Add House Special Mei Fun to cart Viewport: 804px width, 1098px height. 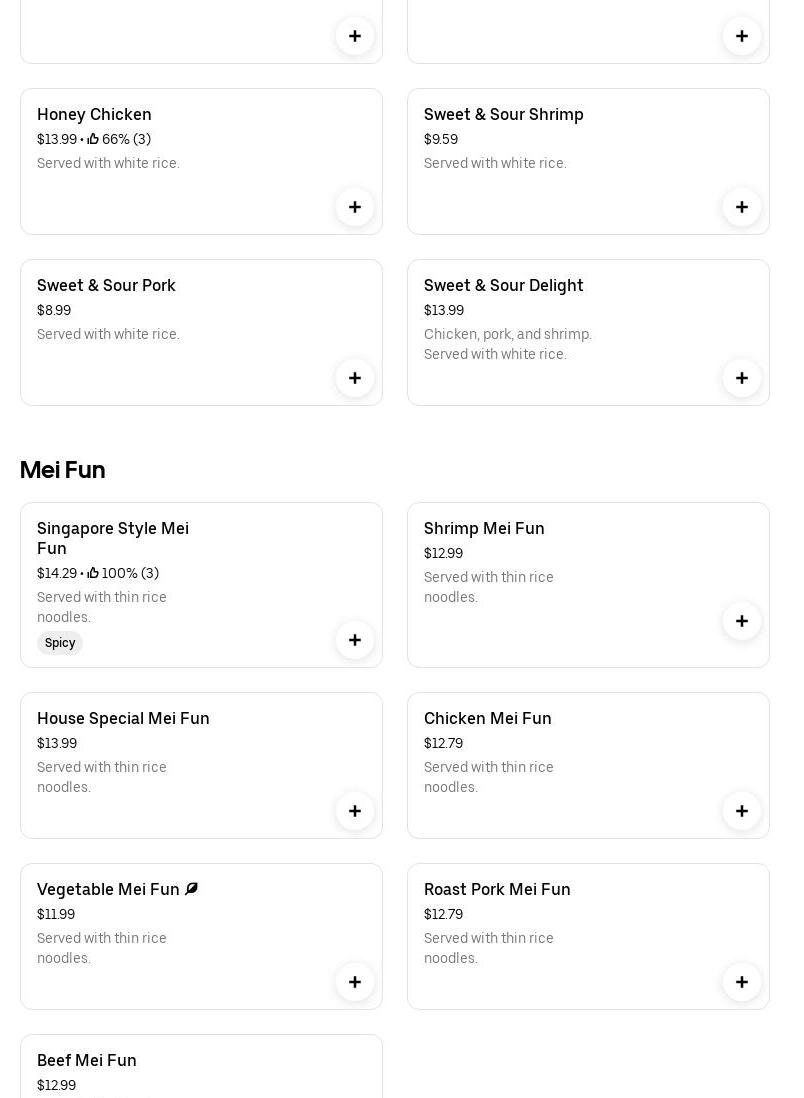355,811
